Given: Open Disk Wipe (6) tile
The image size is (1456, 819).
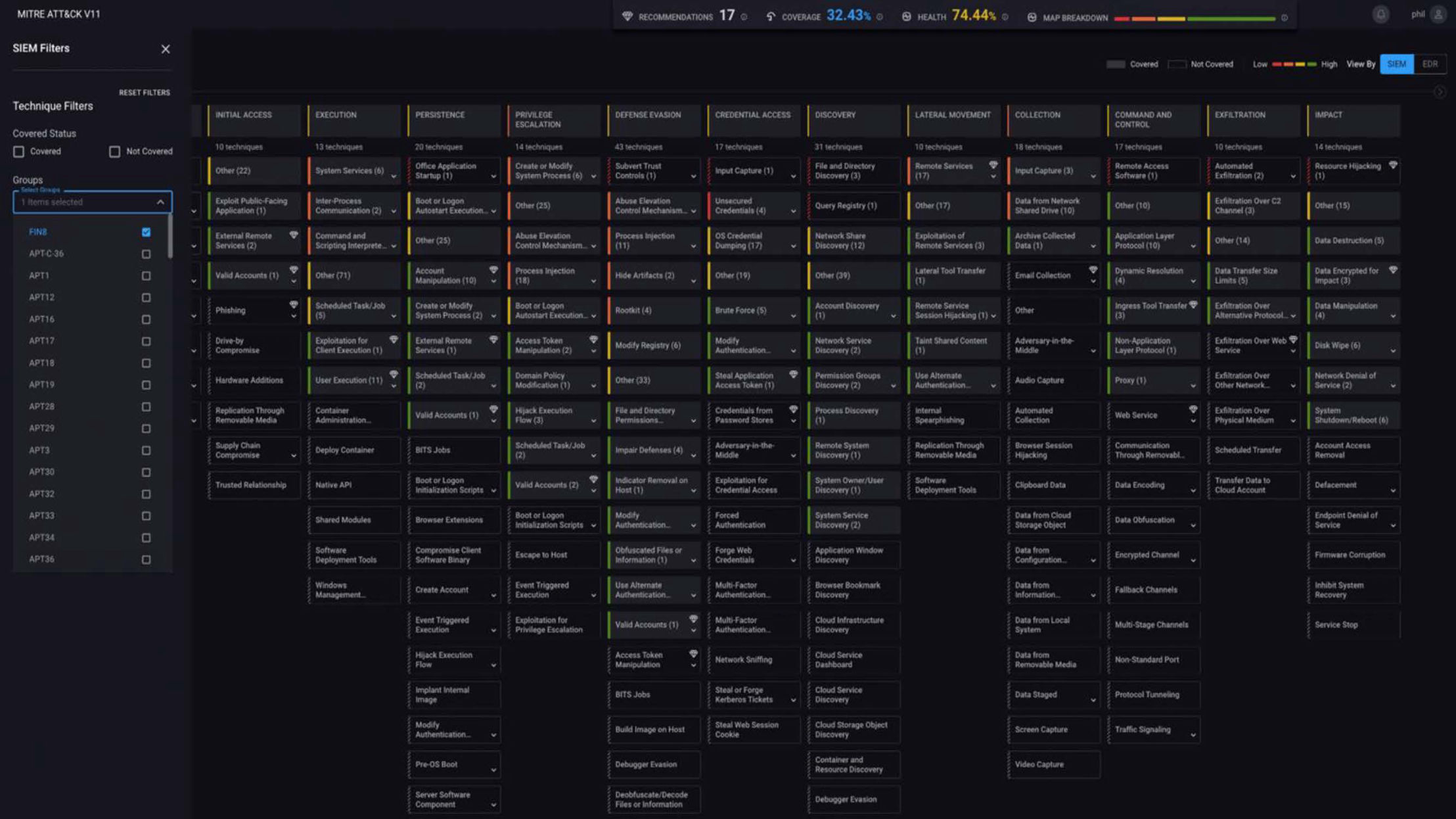Looking at the screenshot, I should (1354, 345).
